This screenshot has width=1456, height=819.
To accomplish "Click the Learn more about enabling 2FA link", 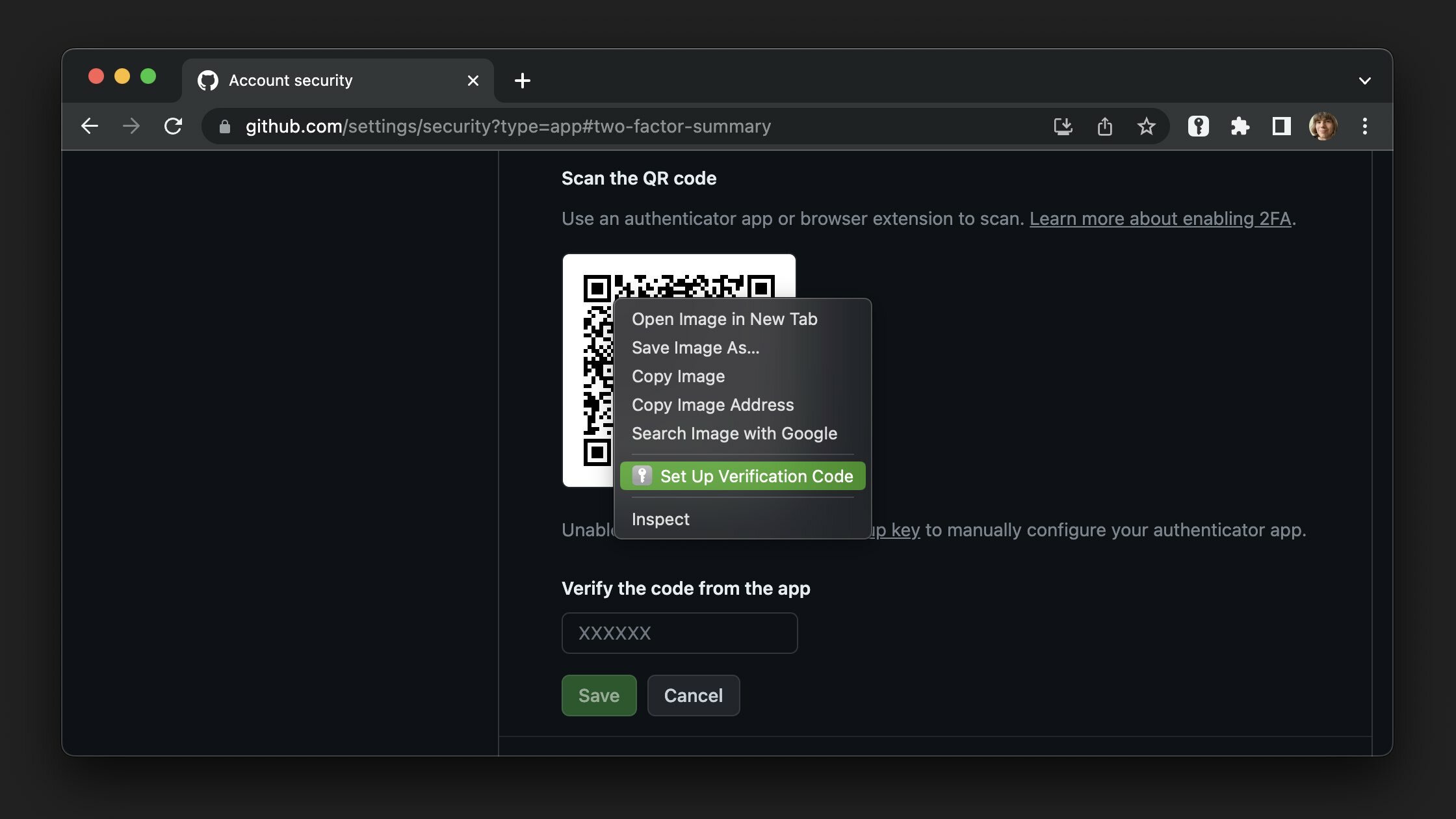I will pyautogui.click(x=1160, y=218).
